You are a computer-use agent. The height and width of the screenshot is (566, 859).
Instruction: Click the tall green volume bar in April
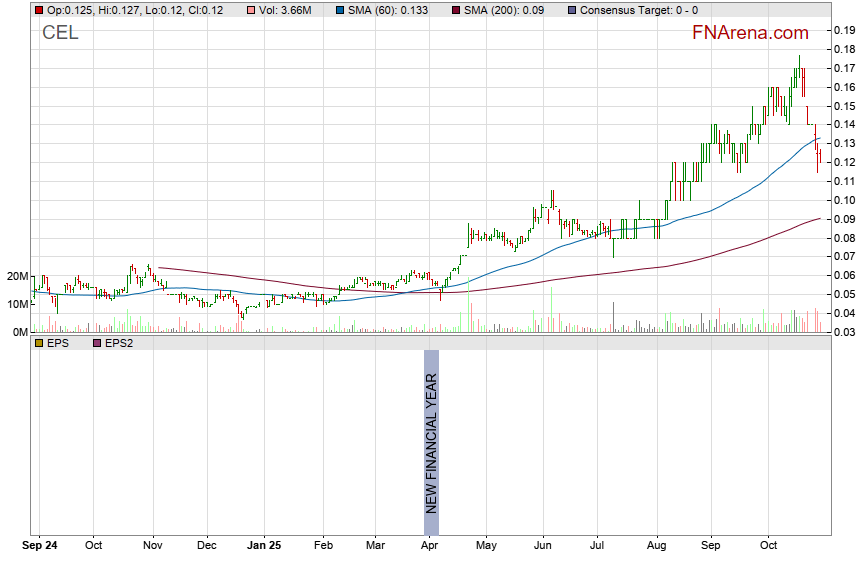point(469,304)
